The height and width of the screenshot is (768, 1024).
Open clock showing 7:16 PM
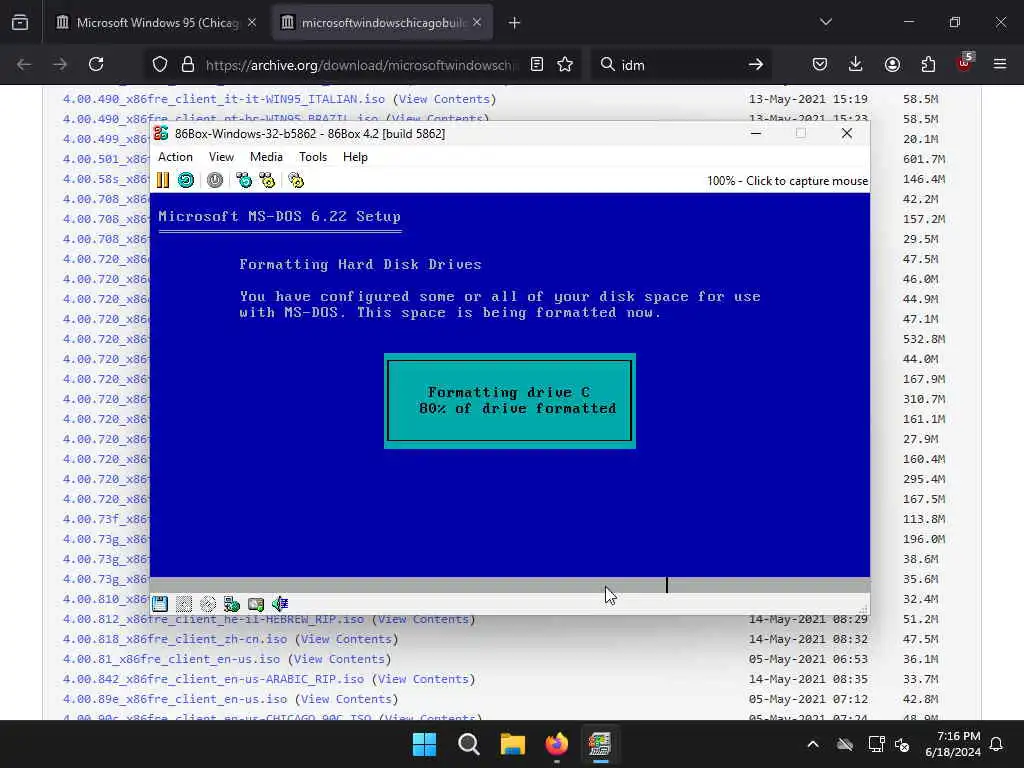click(953, 744)
